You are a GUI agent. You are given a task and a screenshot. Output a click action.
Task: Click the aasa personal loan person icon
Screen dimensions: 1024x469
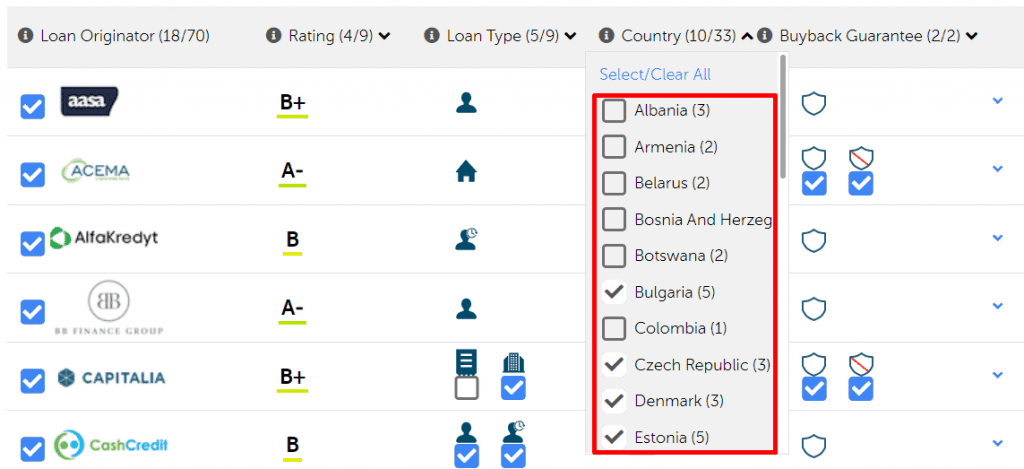click(x=466, y=102)
